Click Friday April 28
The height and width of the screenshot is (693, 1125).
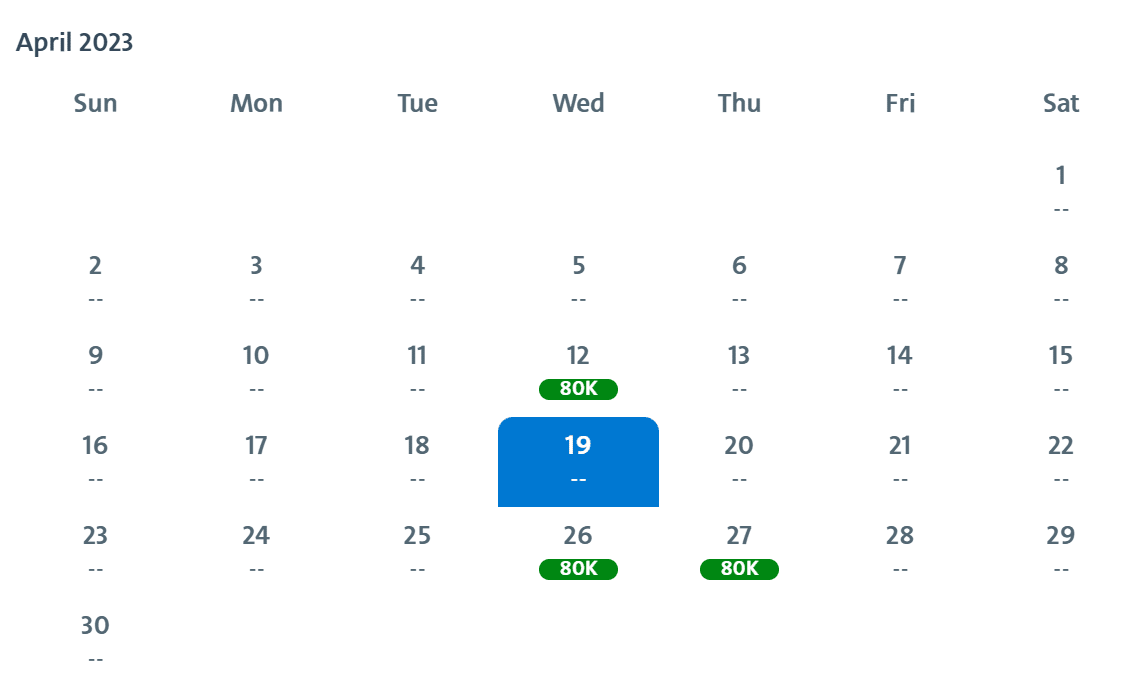900,550
